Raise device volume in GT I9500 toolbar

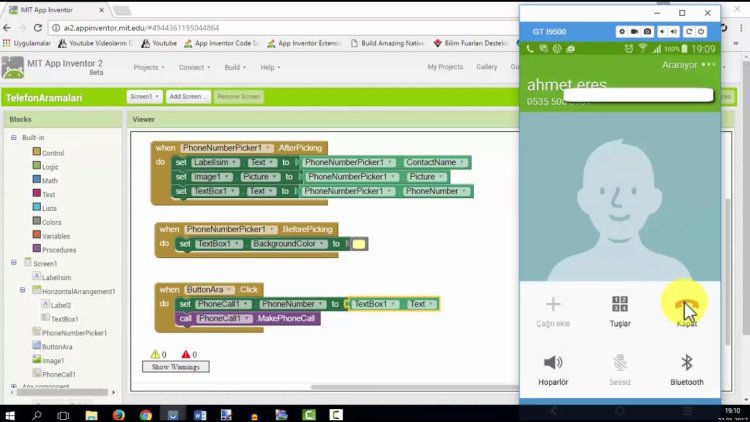click(x=674, y=32)
